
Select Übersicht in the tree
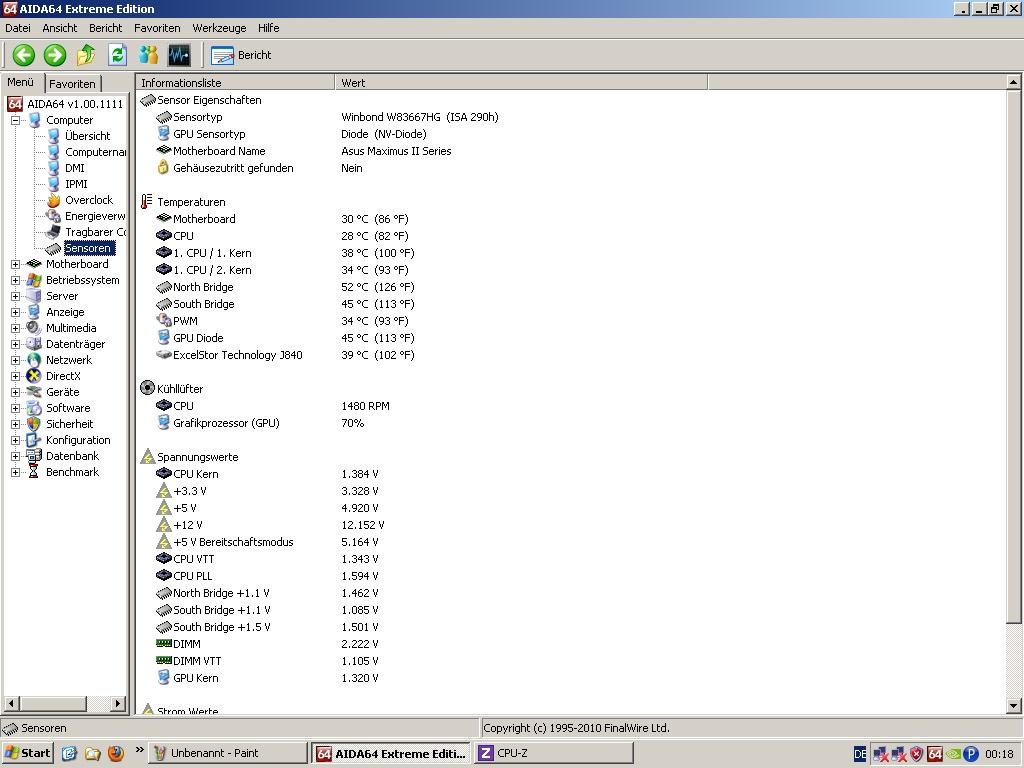coord(88,136)
